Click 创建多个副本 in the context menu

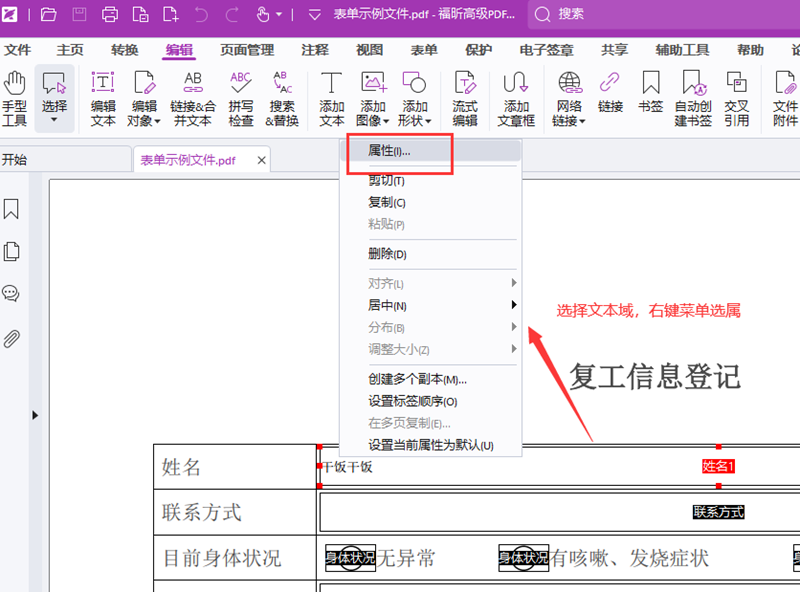(417, 380)
